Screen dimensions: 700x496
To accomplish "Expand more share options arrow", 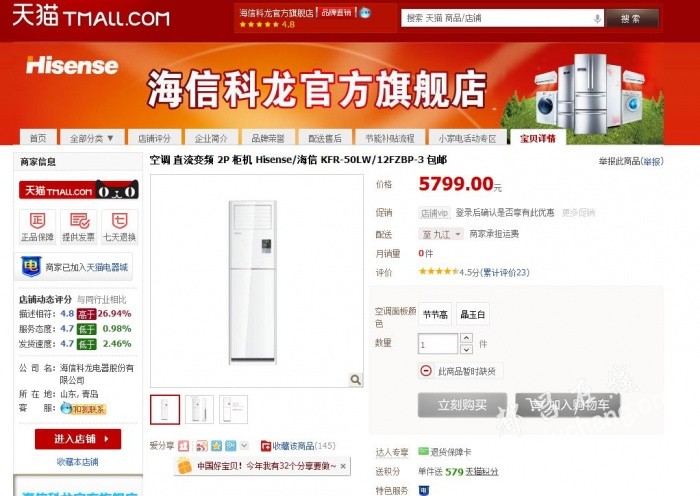I will [244, 445].
